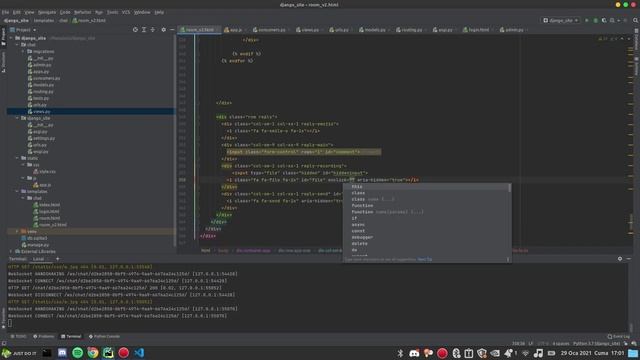Image resolution: width=640 pixels, height=360 pixels.
Task: Click the Collapse All icon in Project panel header
Action: click(153, 29)
